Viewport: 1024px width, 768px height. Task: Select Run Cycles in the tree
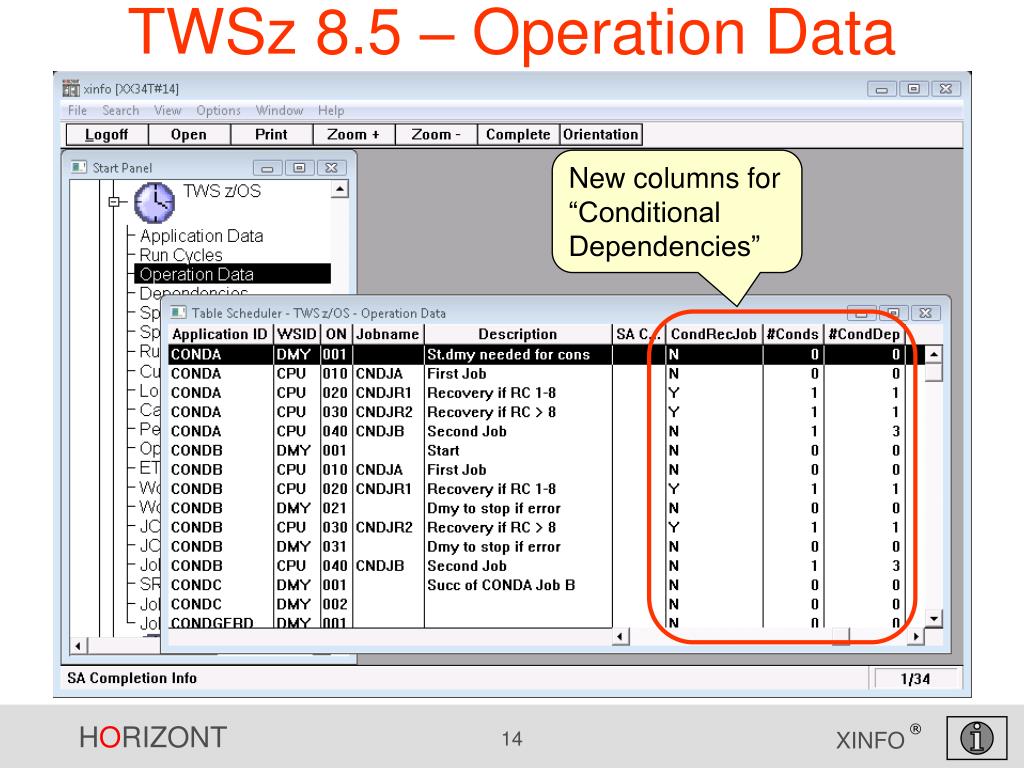point(181,255)
